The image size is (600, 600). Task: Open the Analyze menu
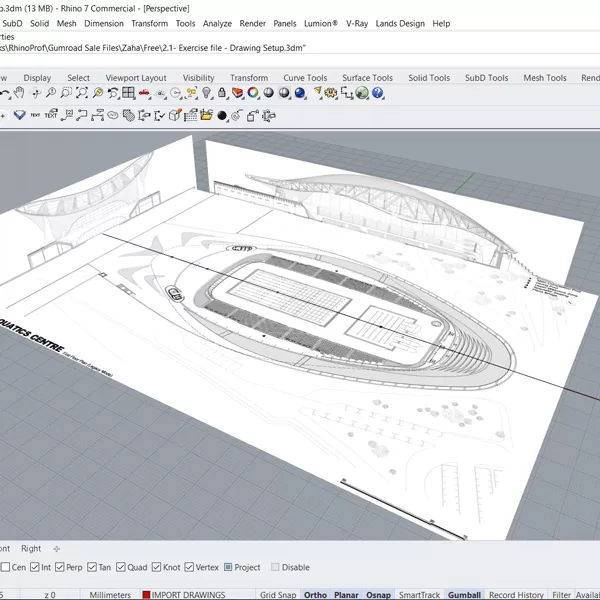[x=217, y=23]
